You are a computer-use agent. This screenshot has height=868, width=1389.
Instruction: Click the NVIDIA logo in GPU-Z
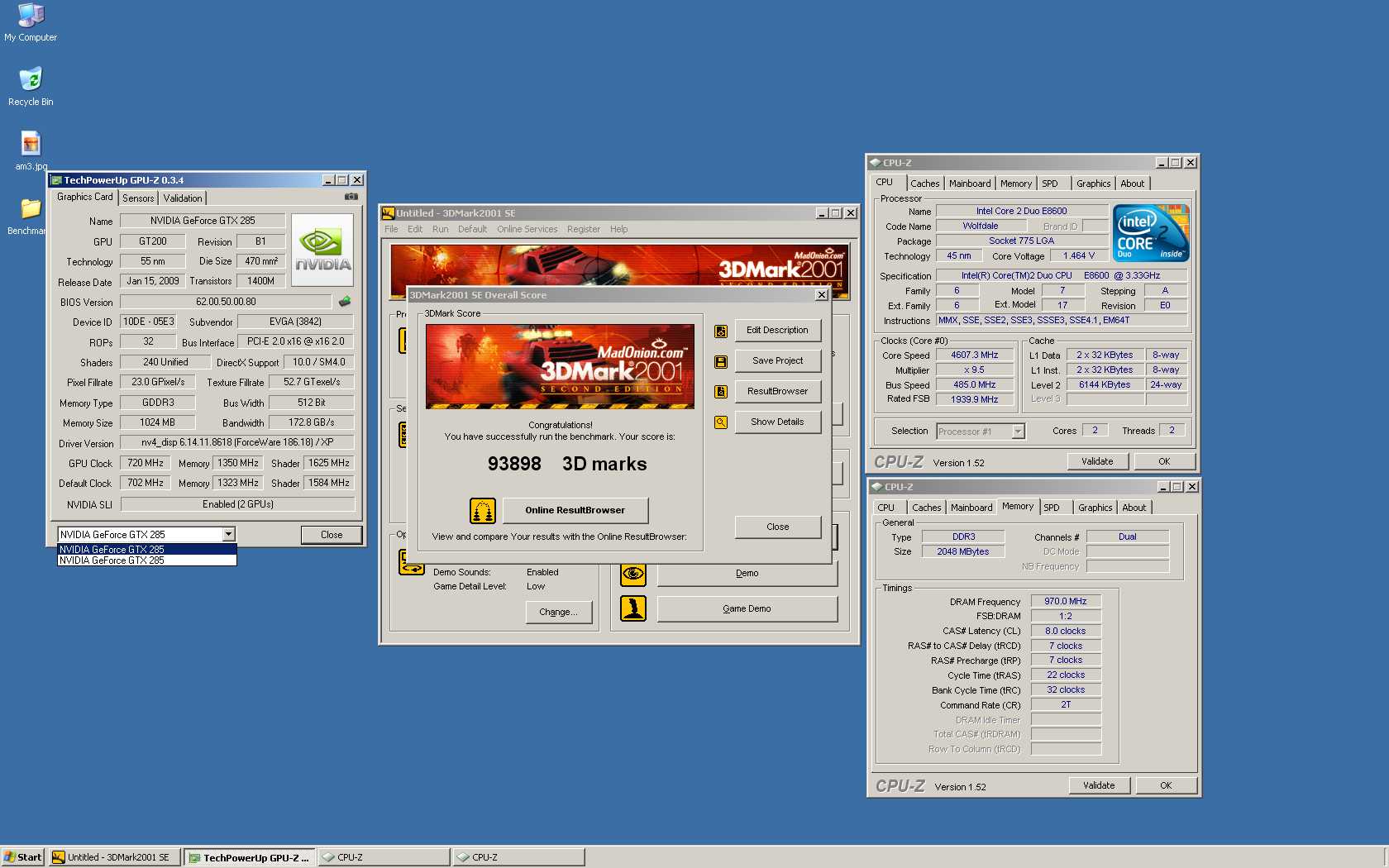tap(322, 250)
